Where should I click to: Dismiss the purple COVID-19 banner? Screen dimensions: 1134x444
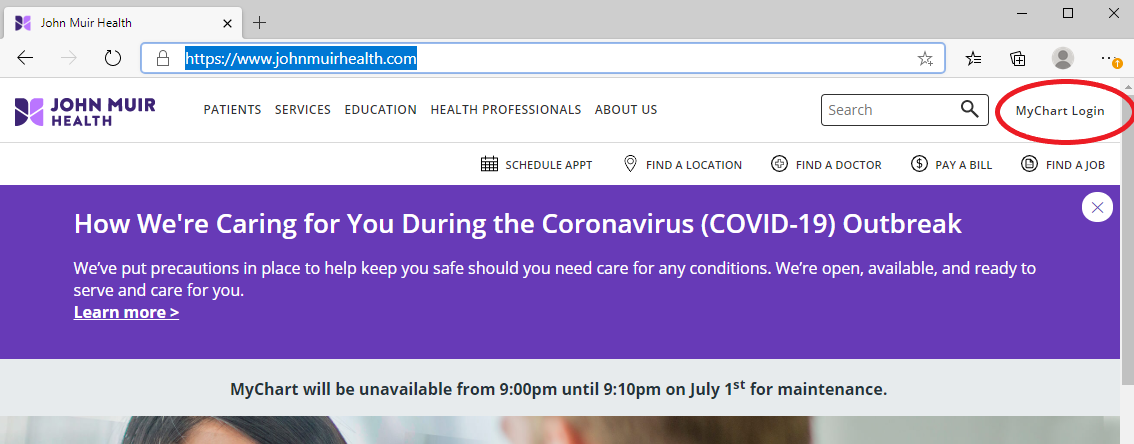pos(1097,207)
